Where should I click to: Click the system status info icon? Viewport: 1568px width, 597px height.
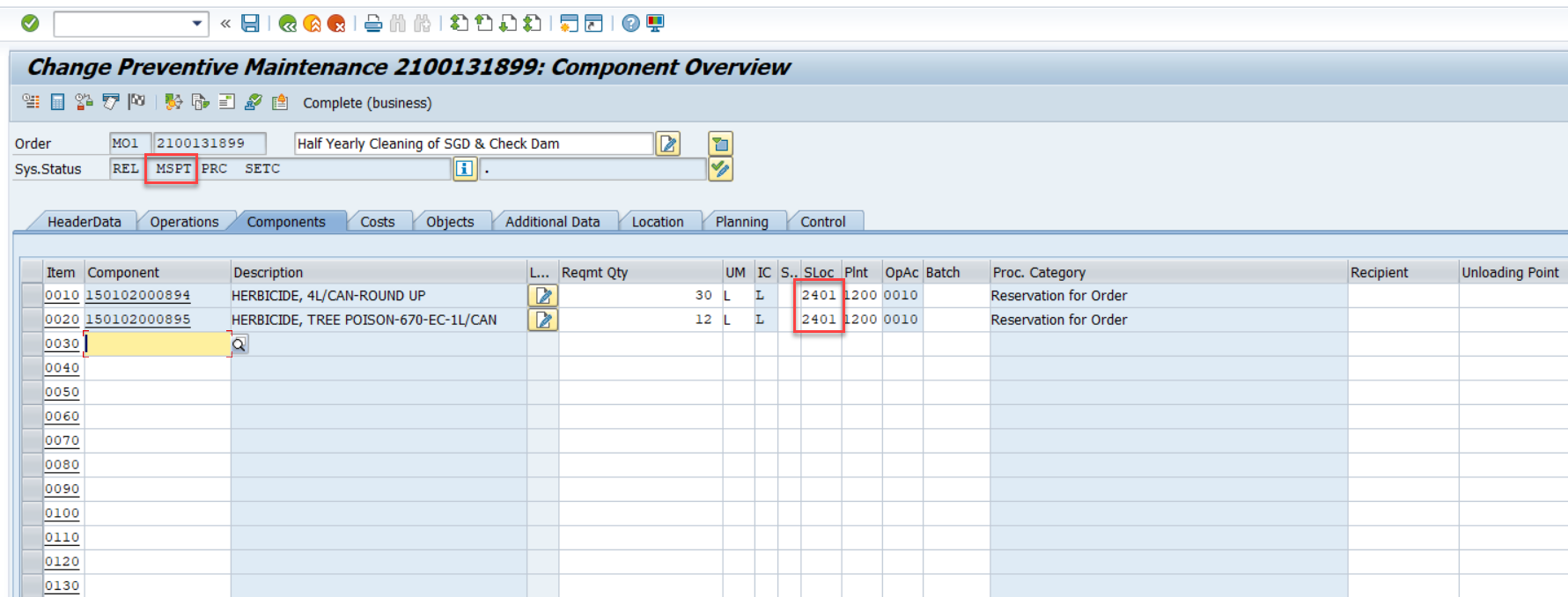point(464,169)
